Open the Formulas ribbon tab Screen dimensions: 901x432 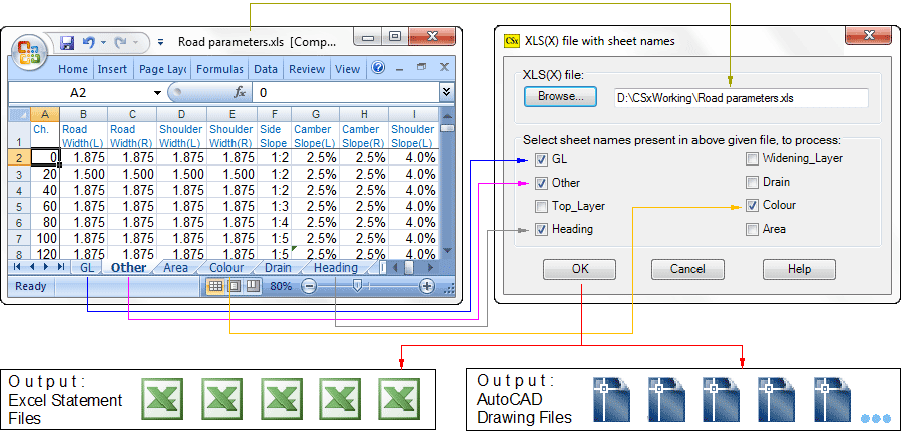220,69
